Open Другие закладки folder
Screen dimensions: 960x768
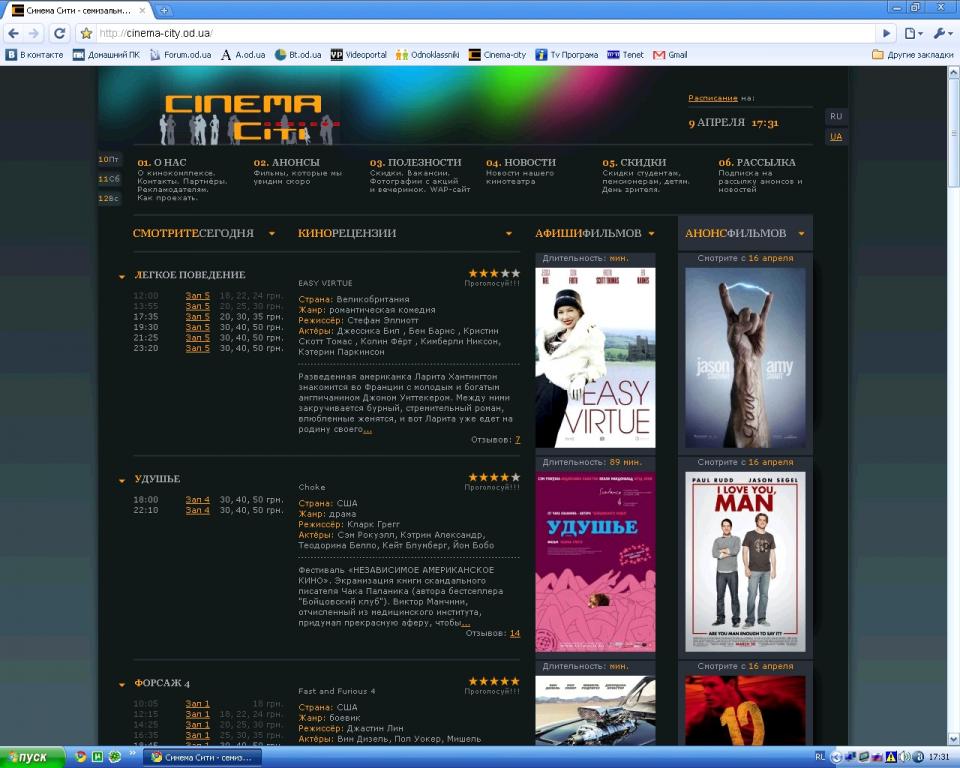coord(912,55)
